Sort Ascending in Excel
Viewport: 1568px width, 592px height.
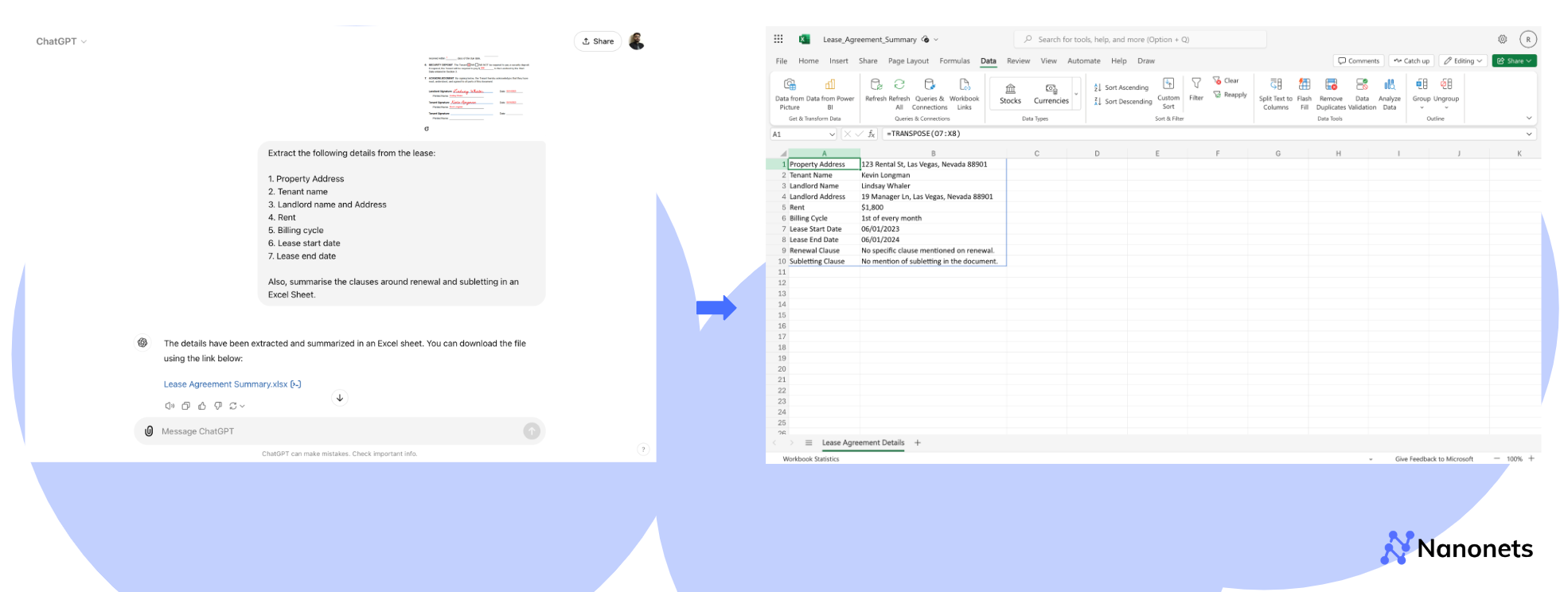pyautogui.click(x=1121, y=88)
